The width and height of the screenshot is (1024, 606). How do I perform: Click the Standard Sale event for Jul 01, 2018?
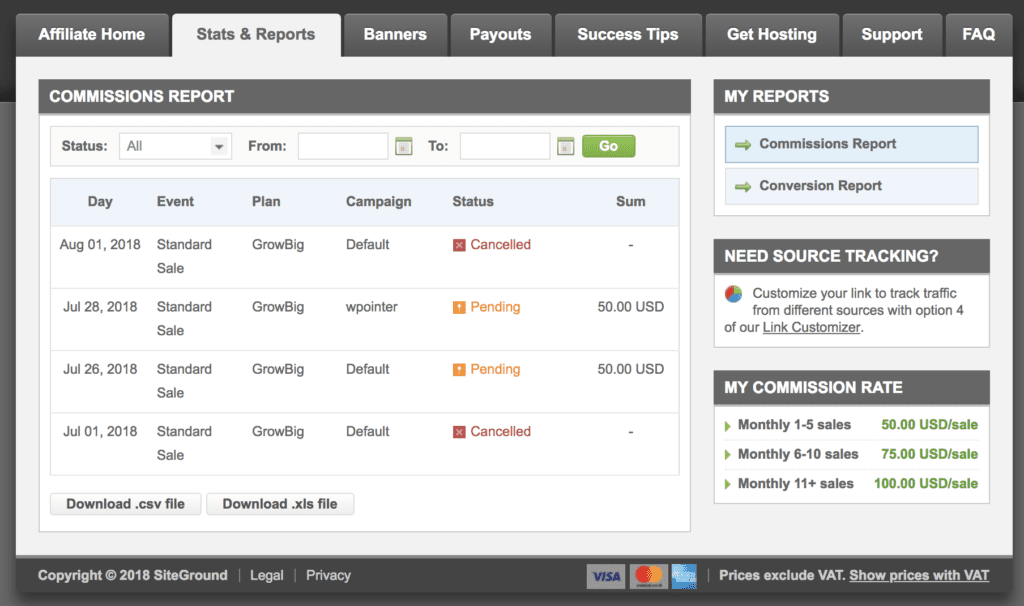(x=184, y=443)
